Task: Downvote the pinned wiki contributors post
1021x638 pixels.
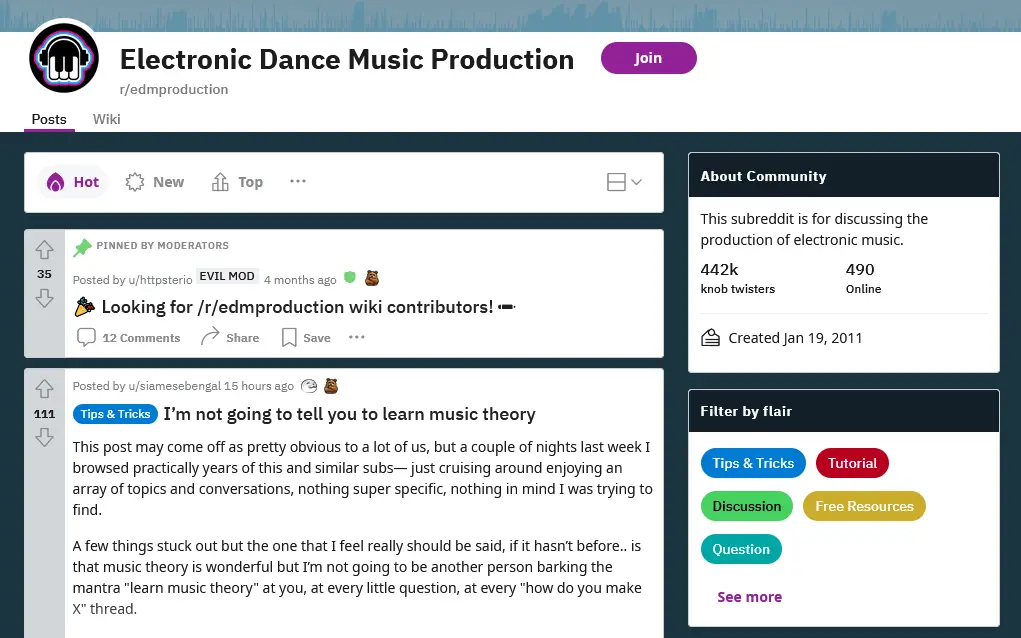Action: pyautogui.click(x=44, y=298)
